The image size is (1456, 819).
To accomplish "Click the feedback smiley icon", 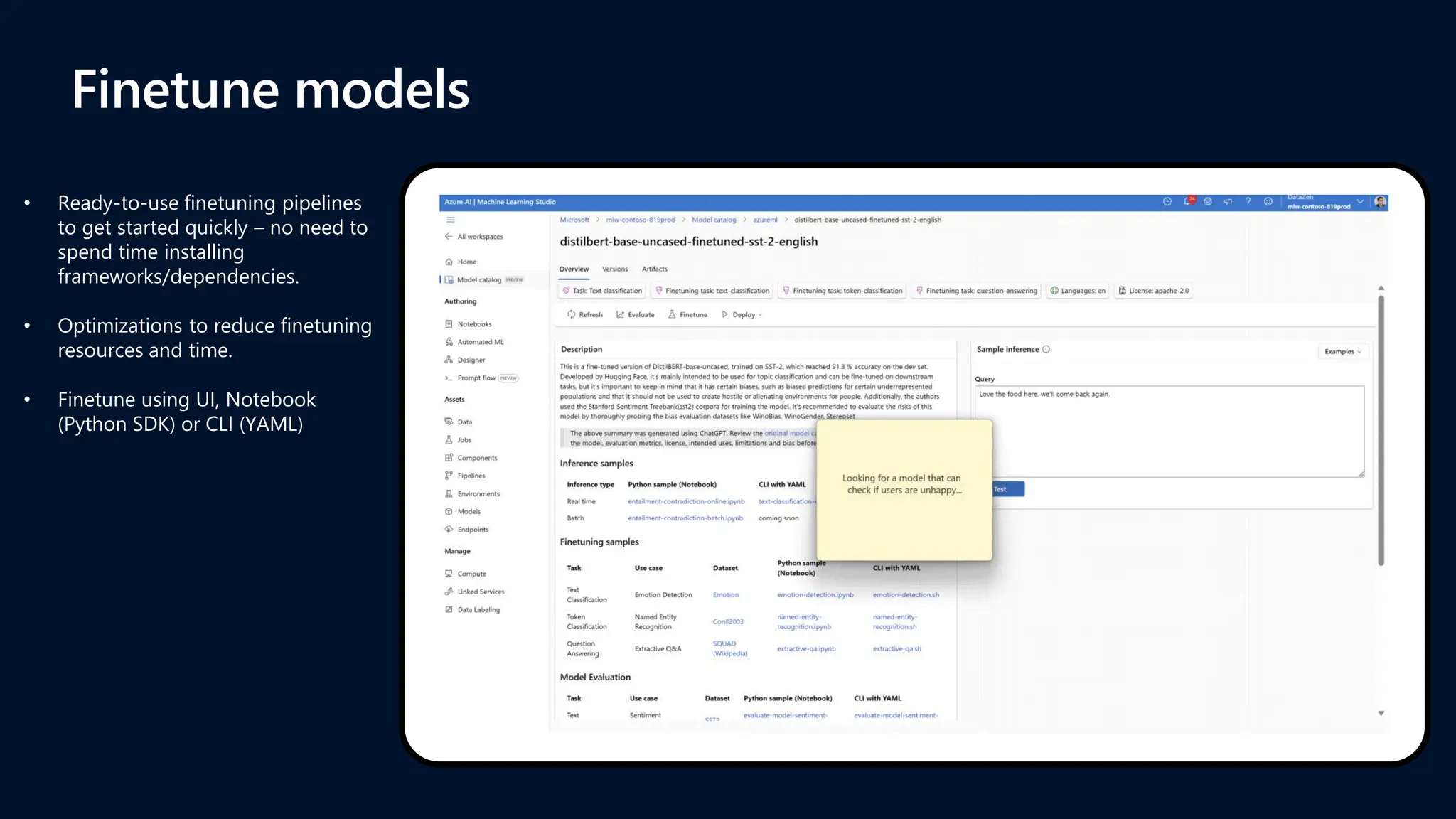I will [1268, 202].
